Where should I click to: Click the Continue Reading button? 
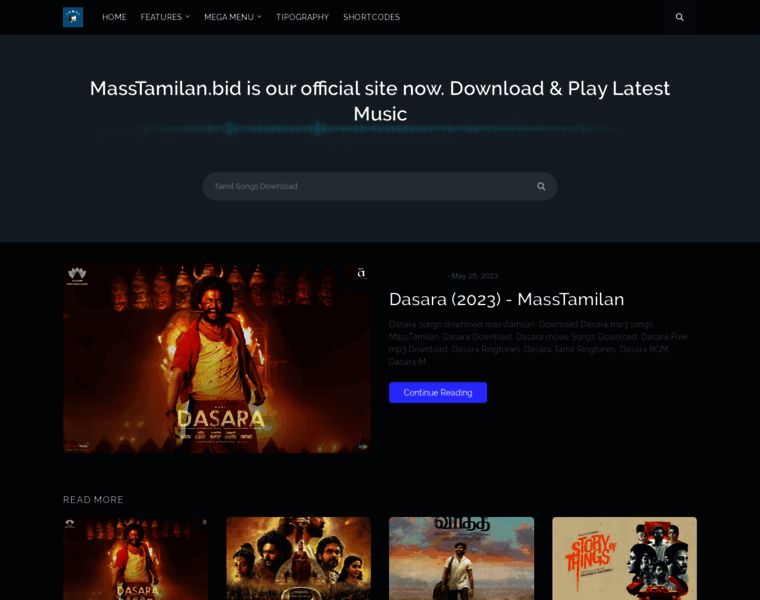coord(438,393)
